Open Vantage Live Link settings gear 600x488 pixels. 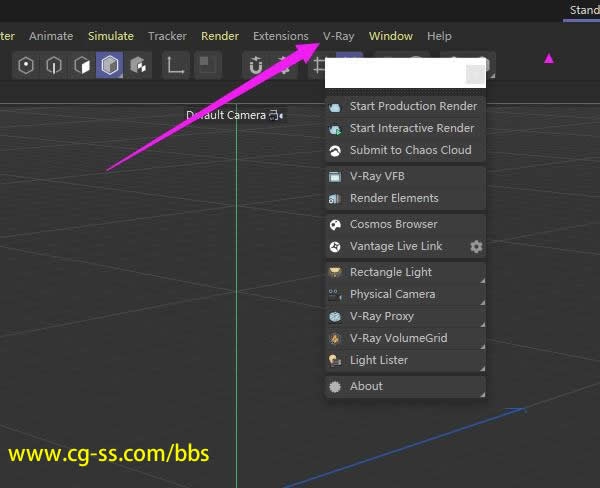tap(476, 246)
